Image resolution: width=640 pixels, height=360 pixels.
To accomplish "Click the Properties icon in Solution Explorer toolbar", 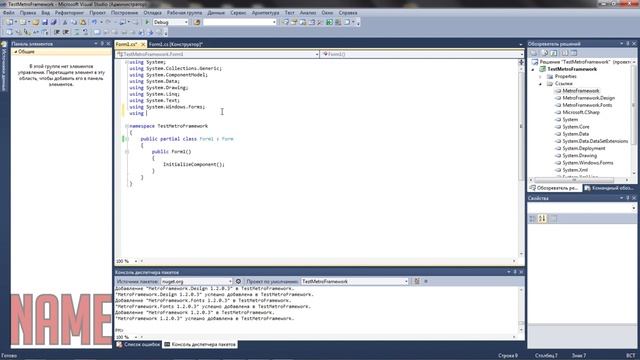I will tap(534, 53).
